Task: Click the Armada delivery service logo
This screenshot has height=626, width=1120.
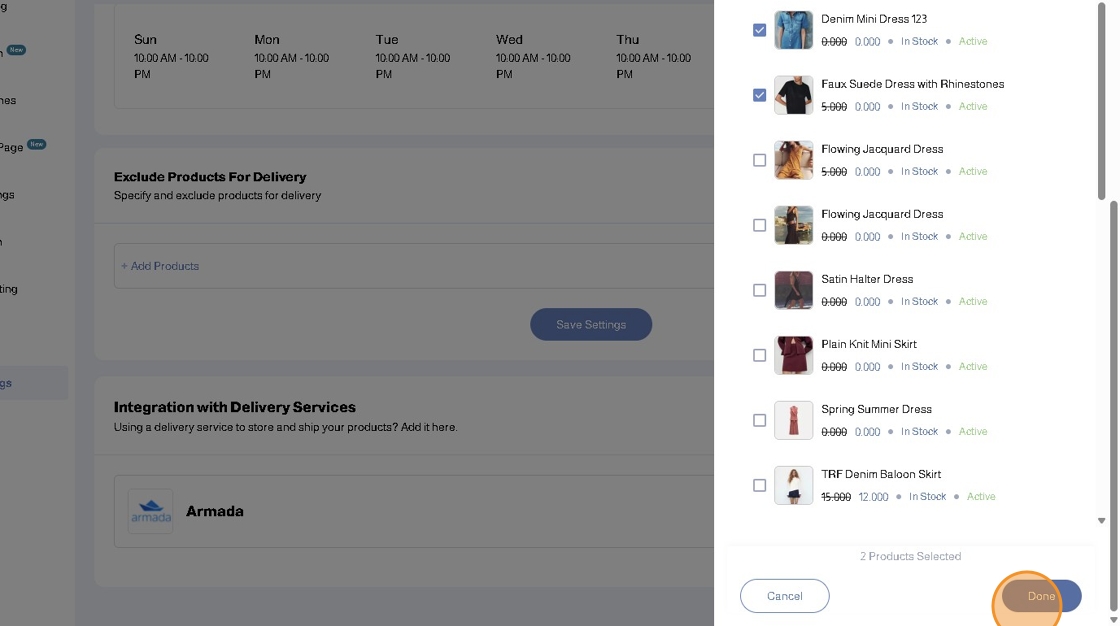Action: [151, 511]
